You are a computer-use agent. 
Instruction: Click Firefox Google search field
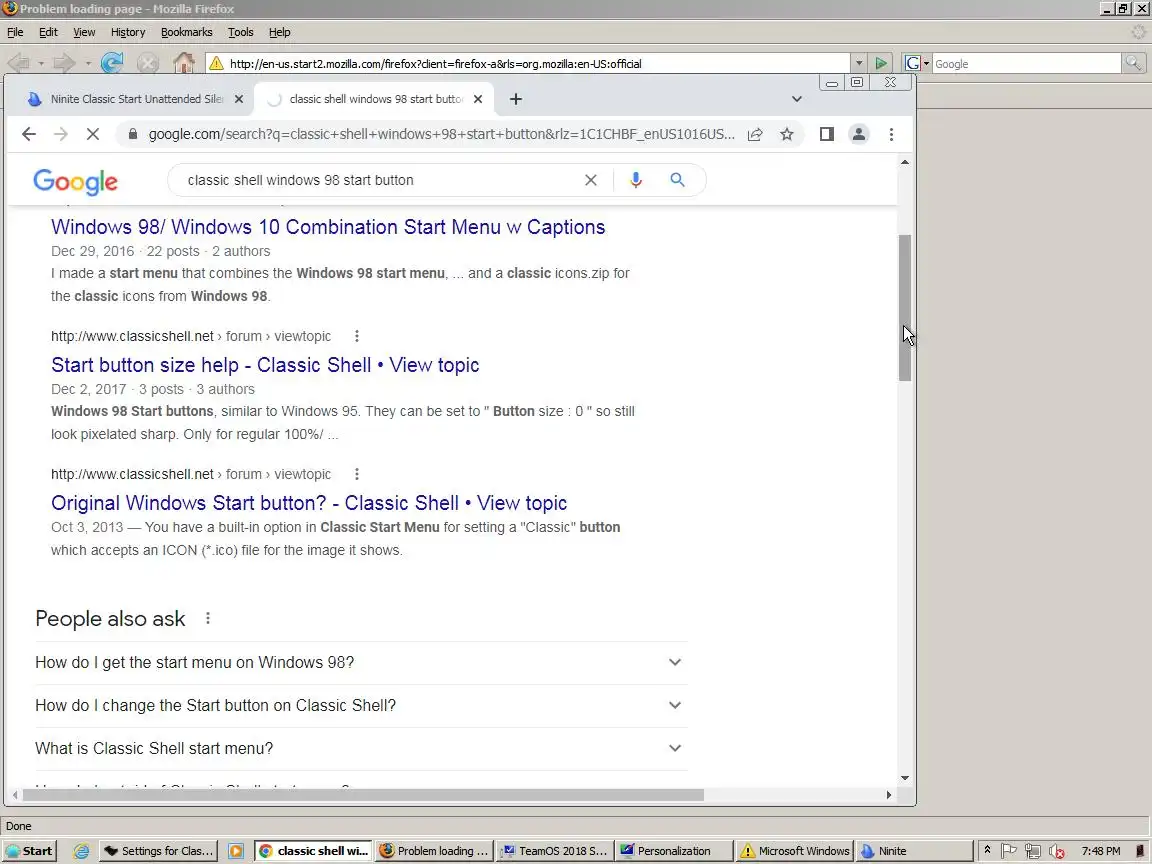[x=1026, y=64]
